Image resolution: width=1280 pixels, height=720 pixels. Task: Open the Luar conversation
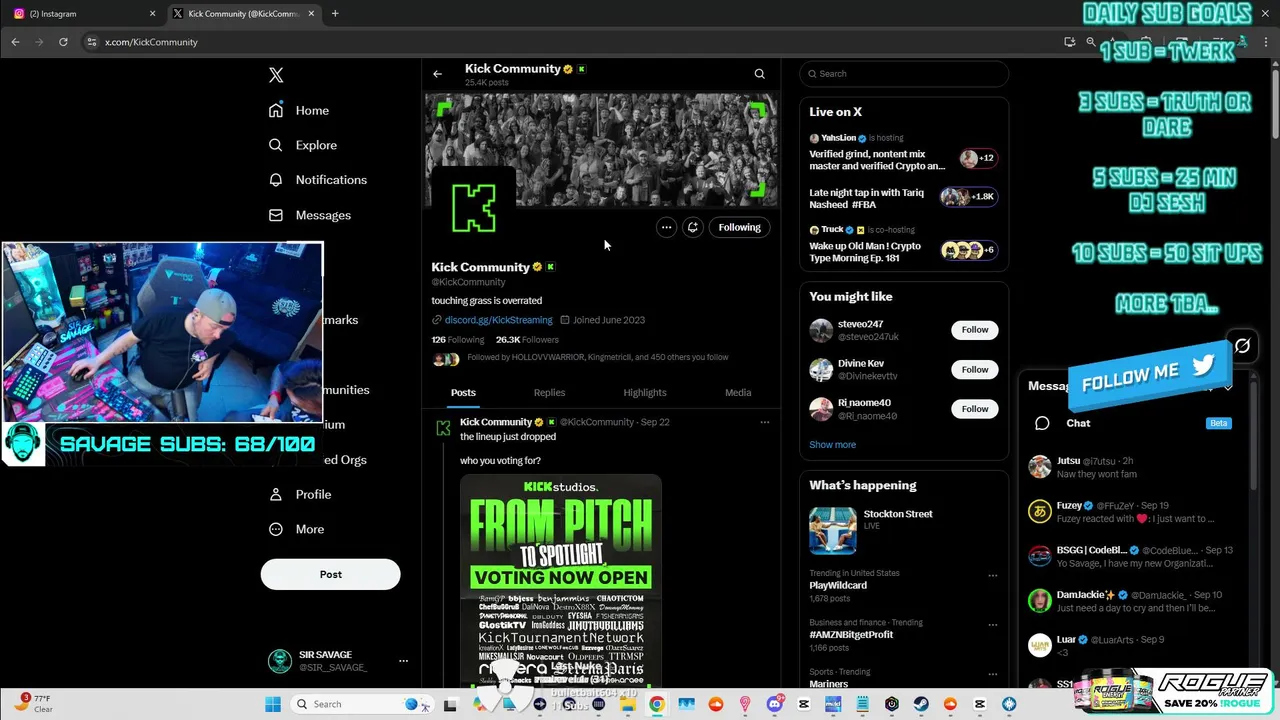[1135, 645]
